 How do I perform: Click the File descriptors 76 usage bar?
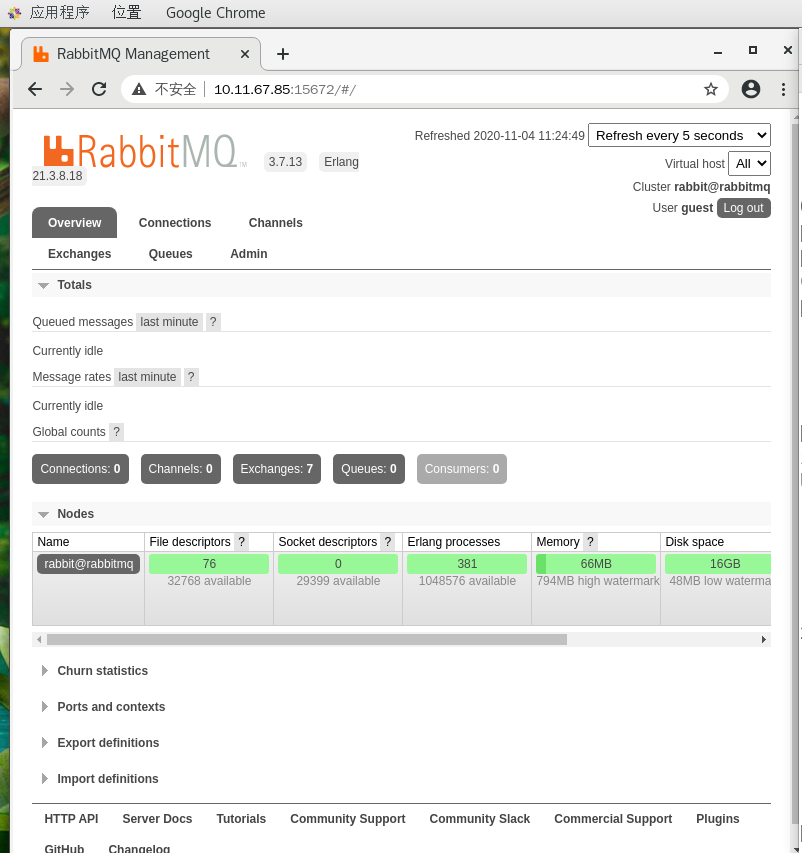tap(209, 564)
